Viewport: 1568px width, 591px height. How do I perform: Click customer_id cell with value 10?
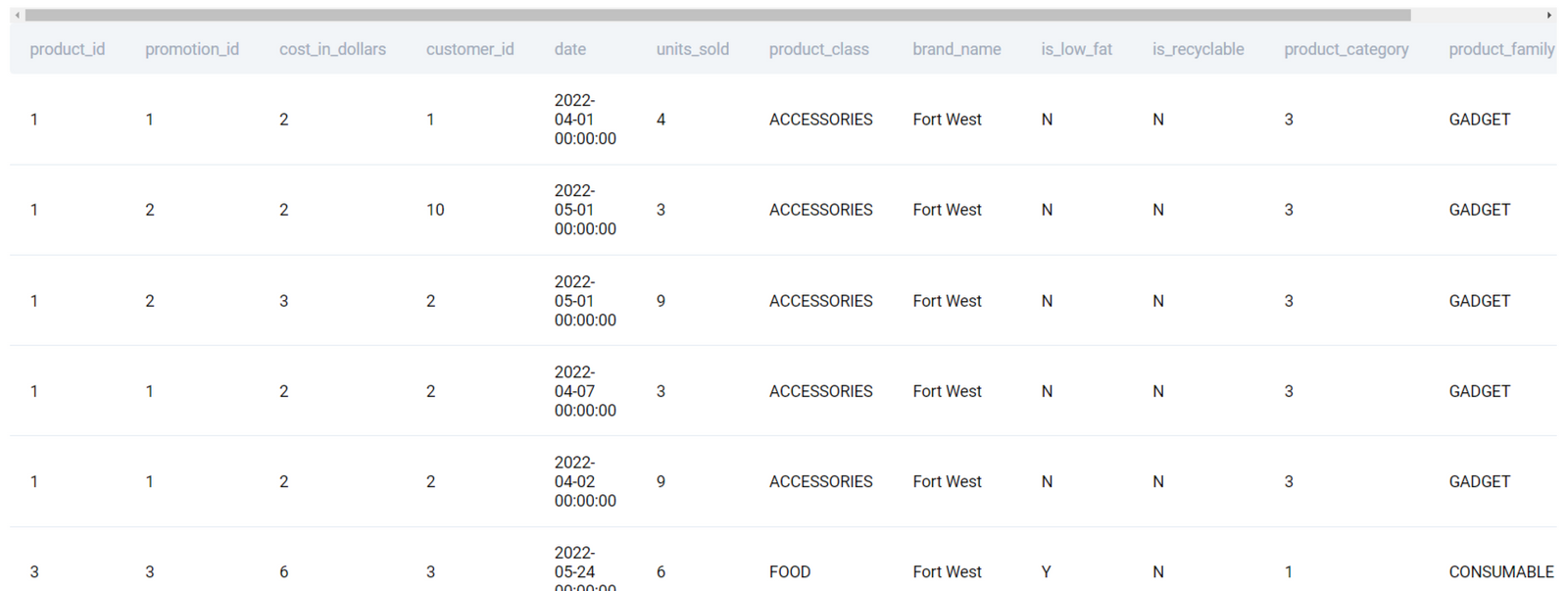tap(435, 210)
